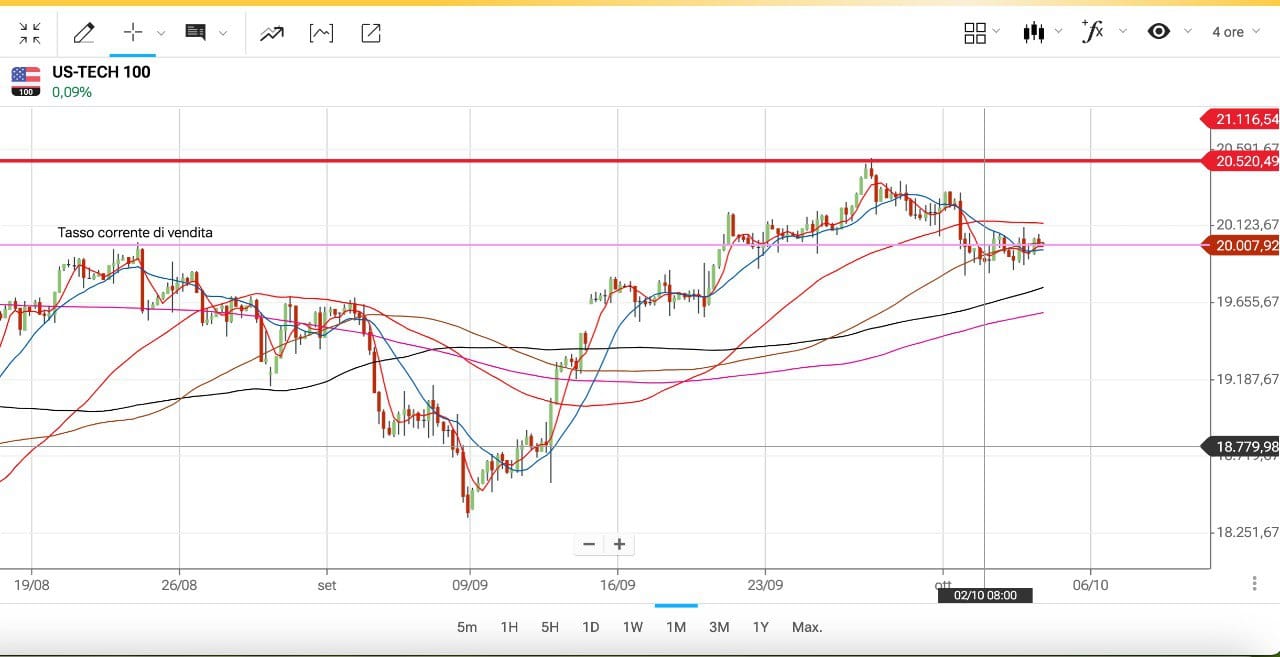This screenshot has width=1280, height=657.
Task: Open the candlestick chart type selector
Action: point(1033,32)
